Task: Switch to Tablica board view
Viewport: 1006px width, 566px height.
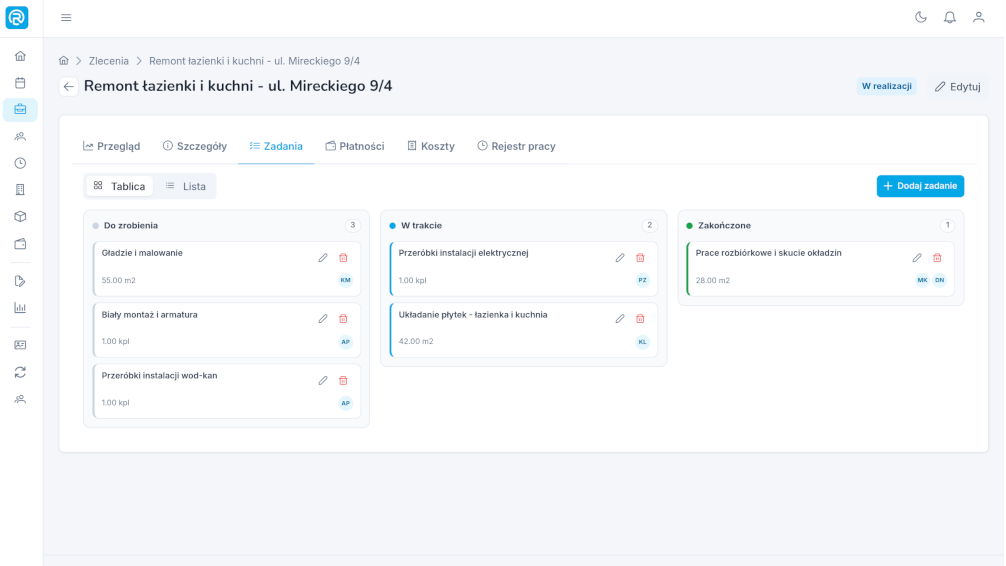Action: coord(119,186)
